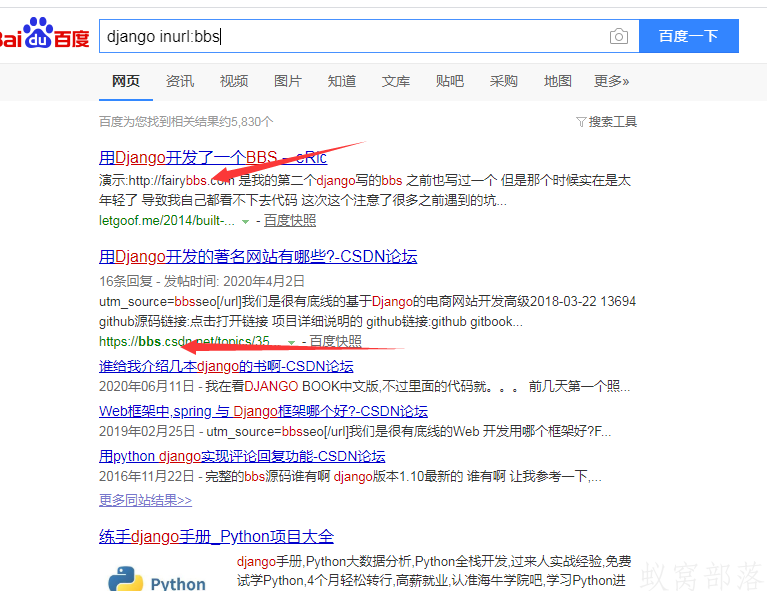Image resolution: width=767 pixels, height=591 pixels.
Task: Open 百度快照 for letgoof.me result
Action: (290, 221)
